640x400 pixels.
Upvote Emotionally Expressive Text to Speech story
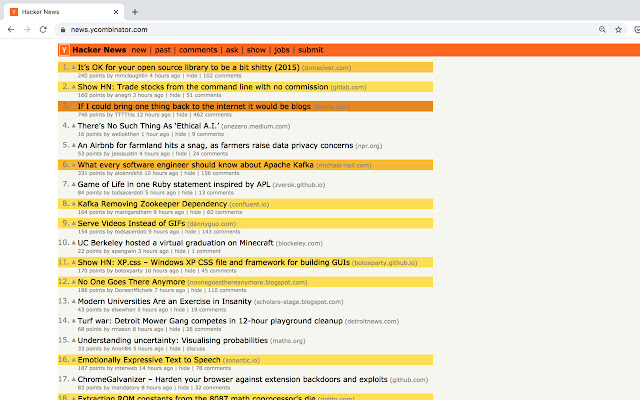click(74, 360)
